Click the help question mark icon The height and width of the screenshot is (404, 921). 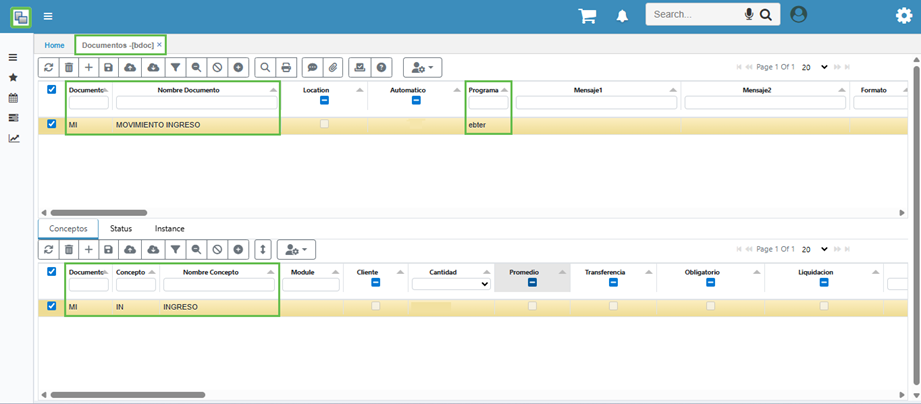(381, 67)
